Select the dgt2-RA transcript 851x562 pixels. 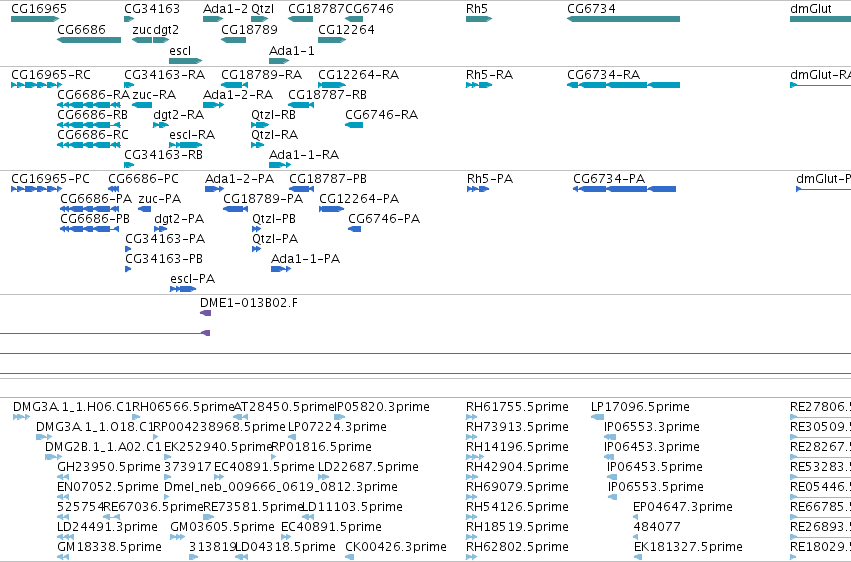(179, 115)
